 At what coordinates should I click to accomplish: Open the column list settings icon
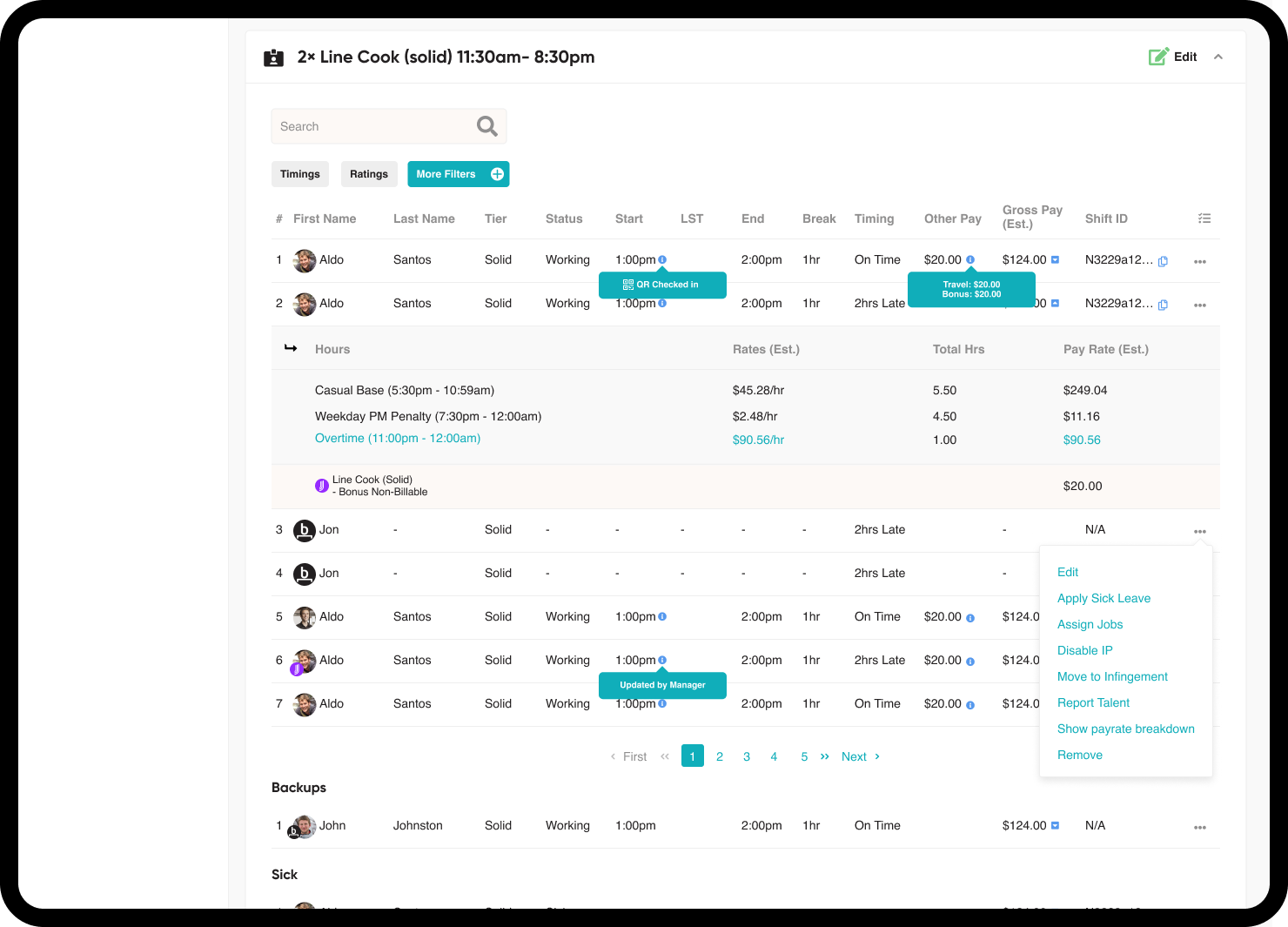(x=1204, y=218)
